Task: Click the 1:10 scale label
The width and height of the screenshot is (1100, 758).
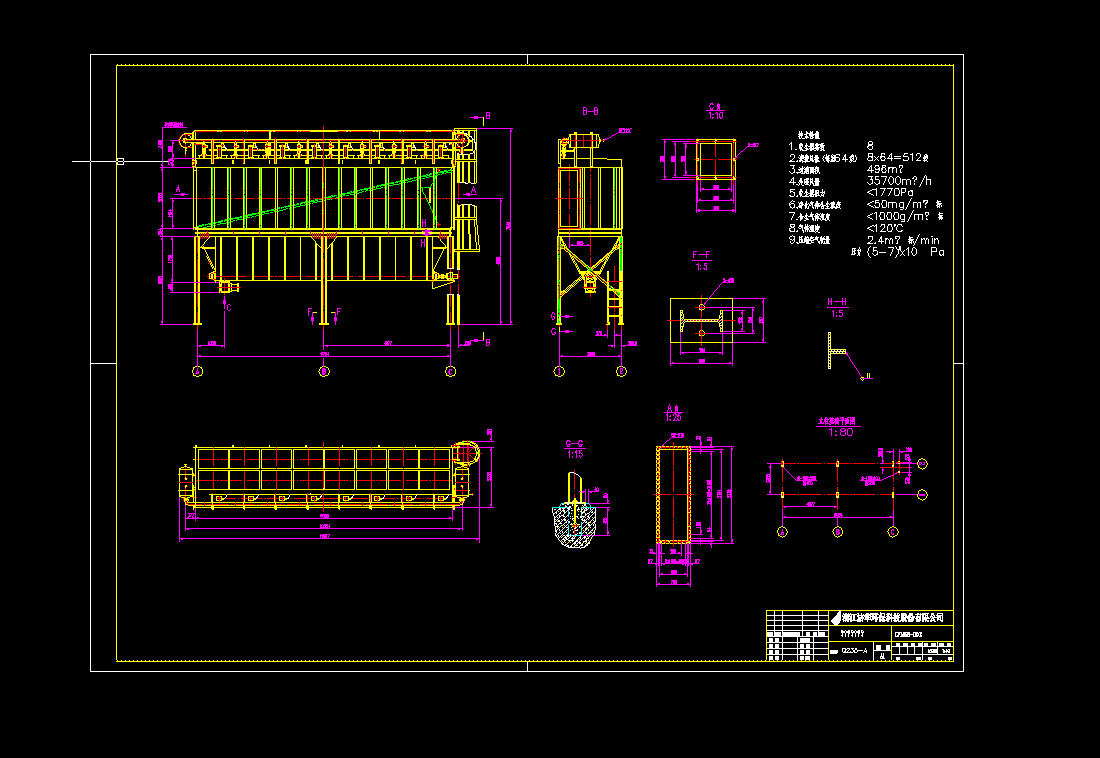Action: 716,116
